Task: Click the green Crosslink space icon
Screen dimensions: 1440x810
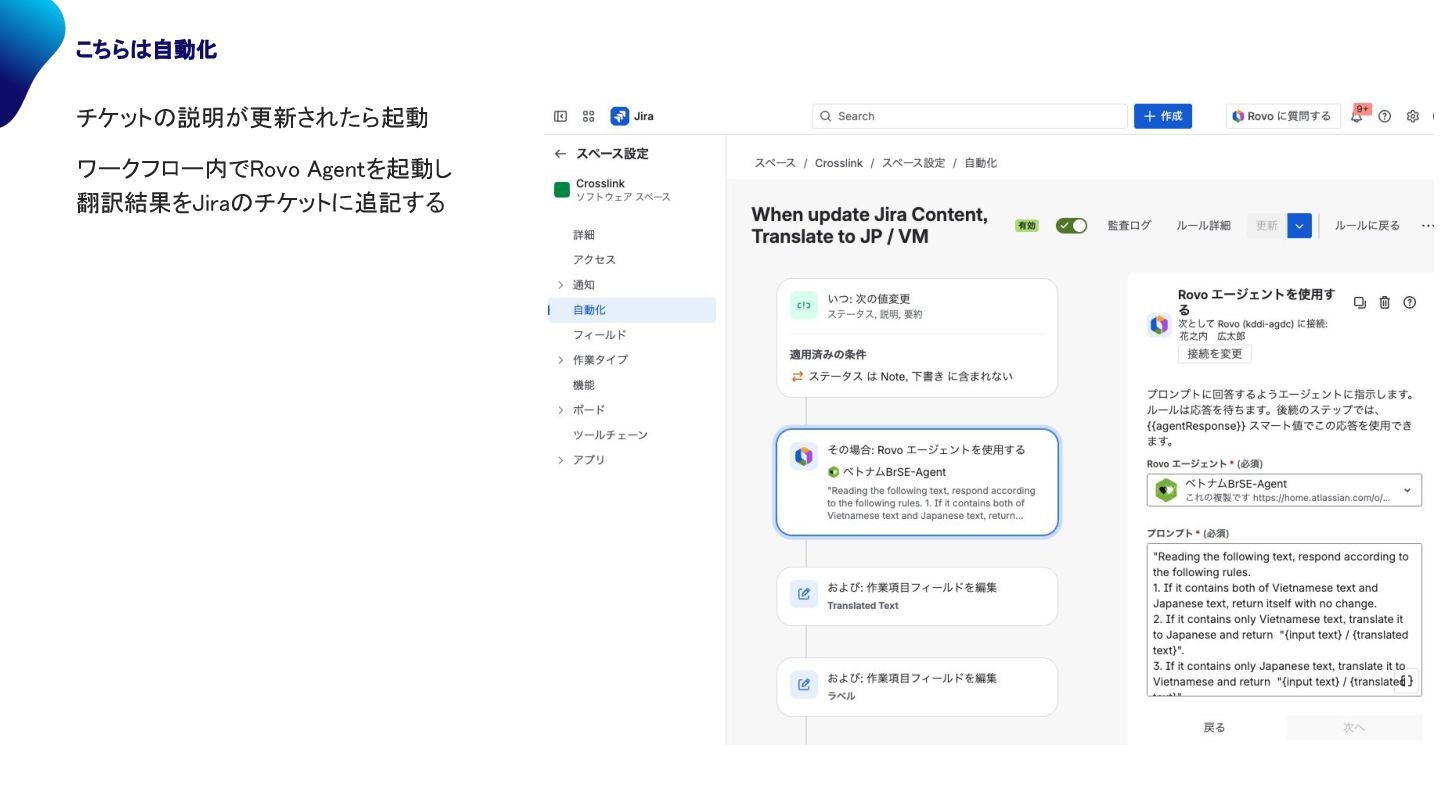Action: tap(562, 190)
